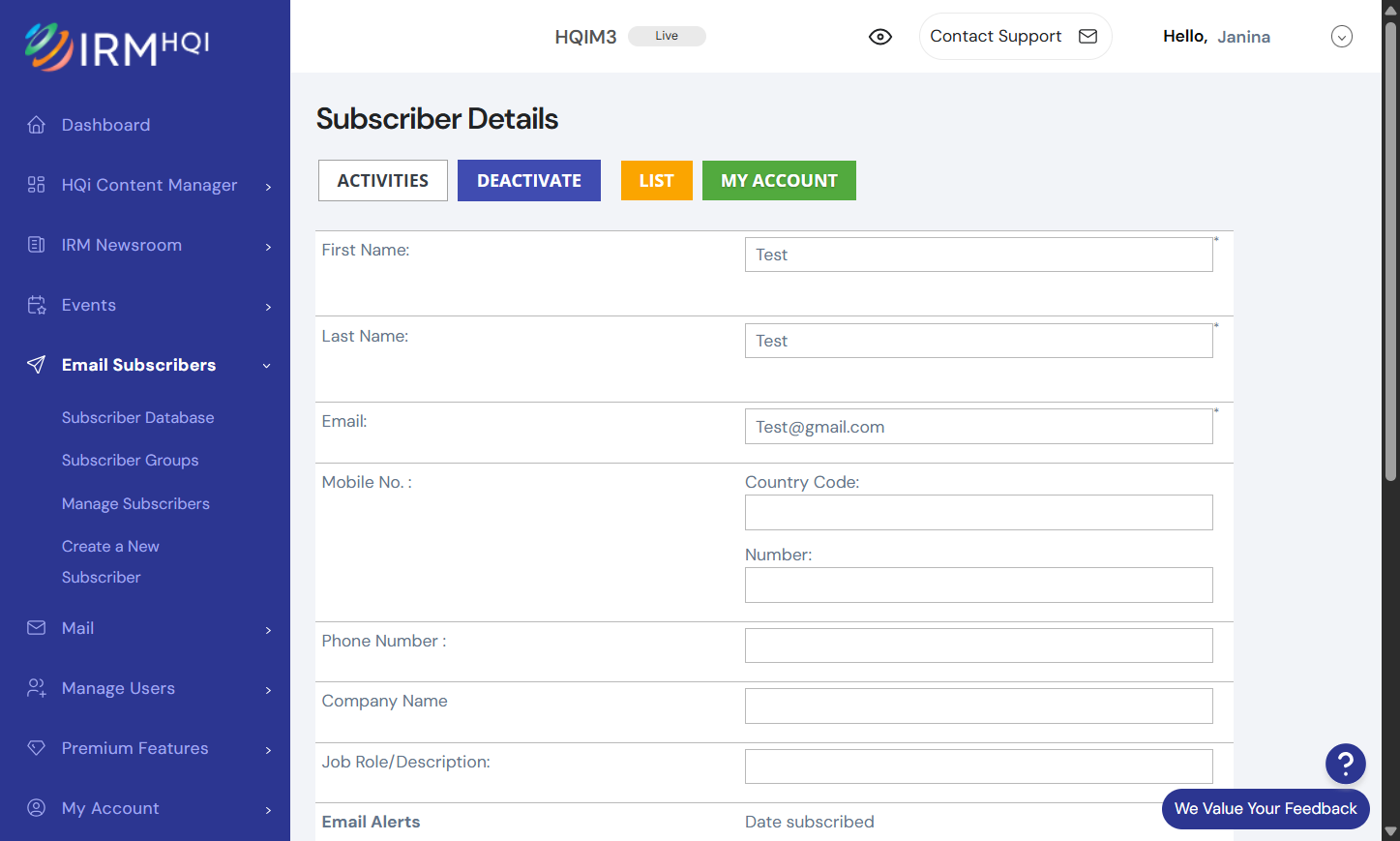Click the Contact Support button
This screenshot has width=1400, height=841.
coord(1015,36)
